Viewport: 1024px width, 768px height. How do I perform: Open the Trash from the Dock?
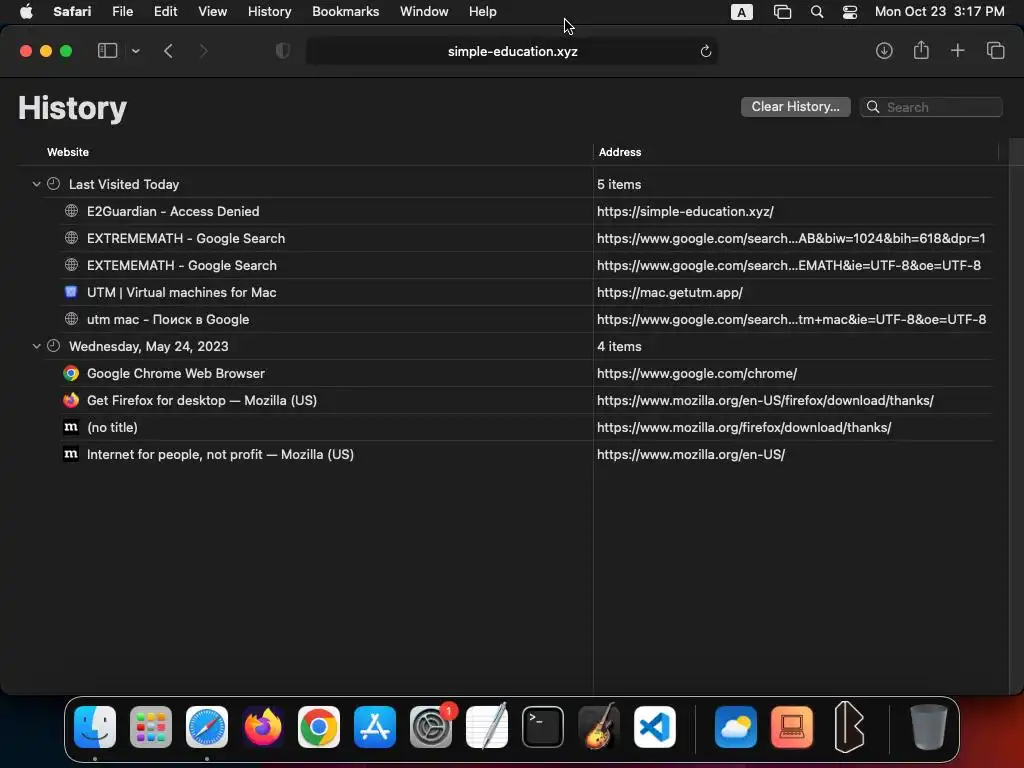pos(928,727)
